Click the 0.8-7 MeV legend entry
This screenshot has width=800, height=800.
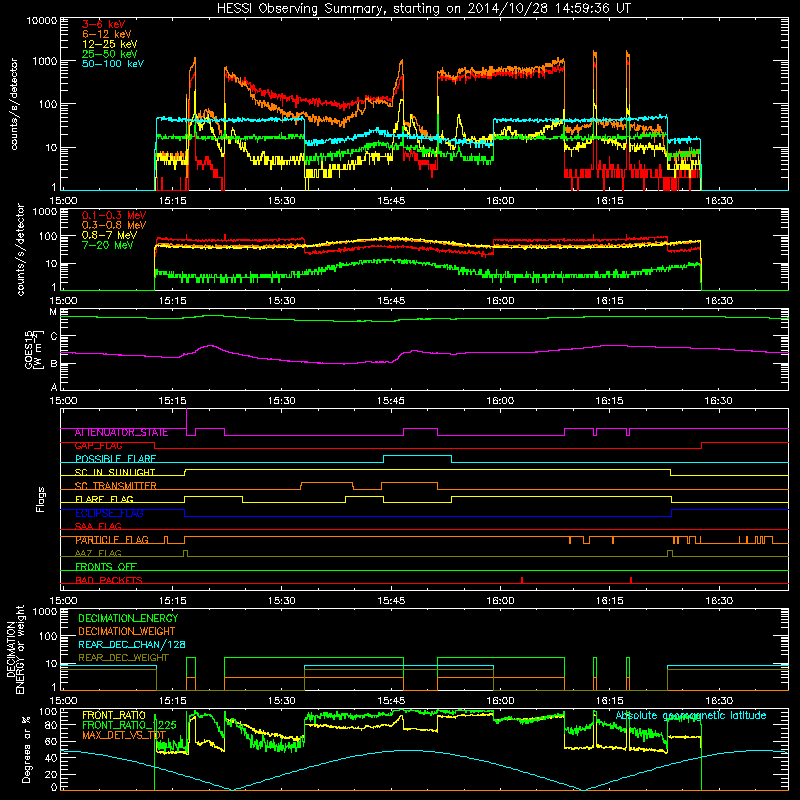[x=110, y=235]
